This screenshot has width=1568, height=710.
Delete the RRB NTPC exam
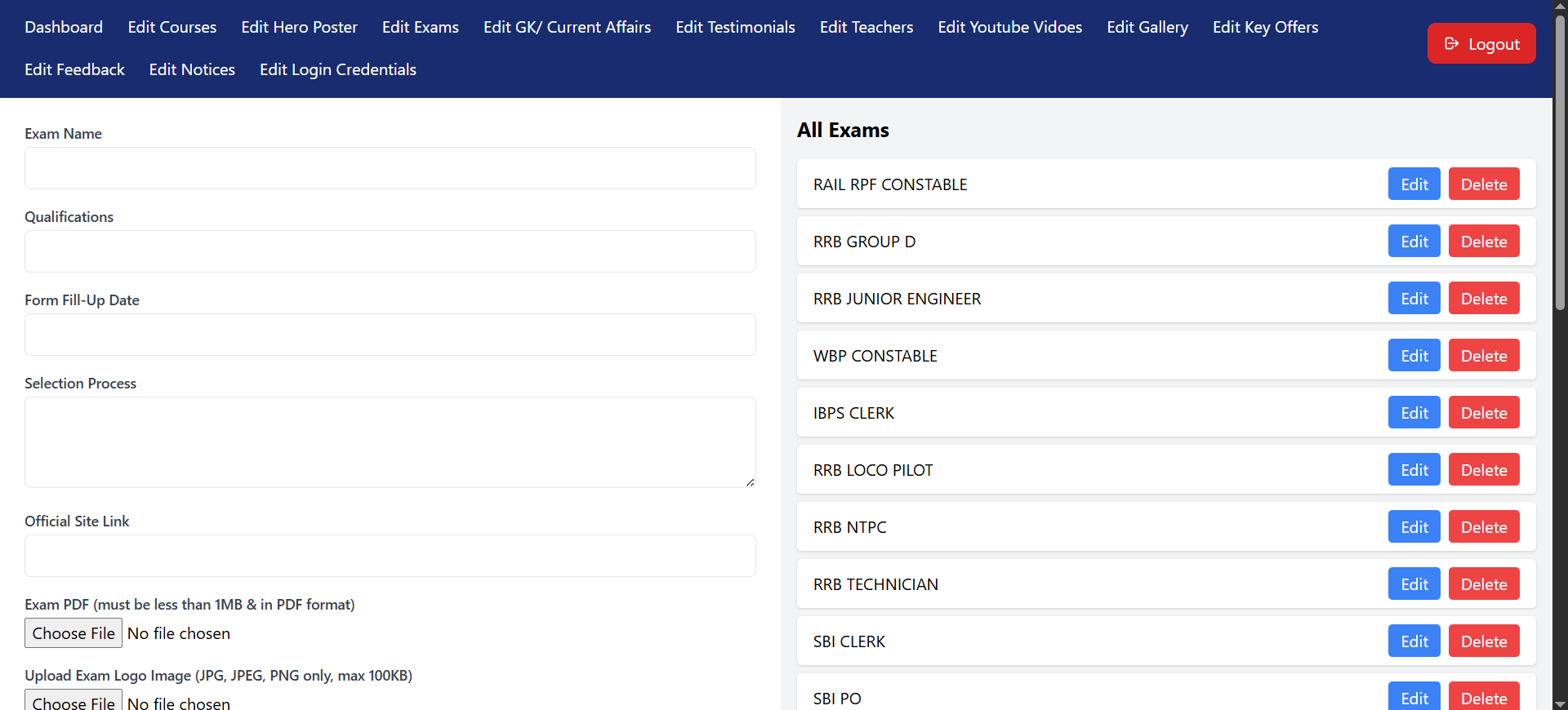click(x=1484, y=526)
